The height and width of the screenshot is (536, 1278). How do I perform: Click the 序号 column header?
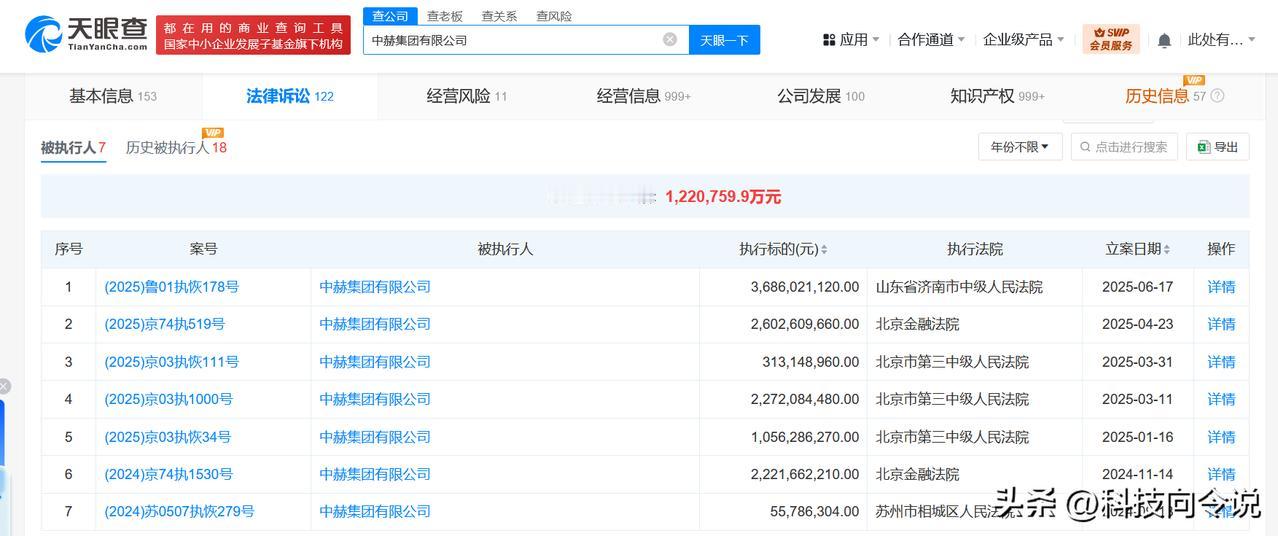coord(69,249)
